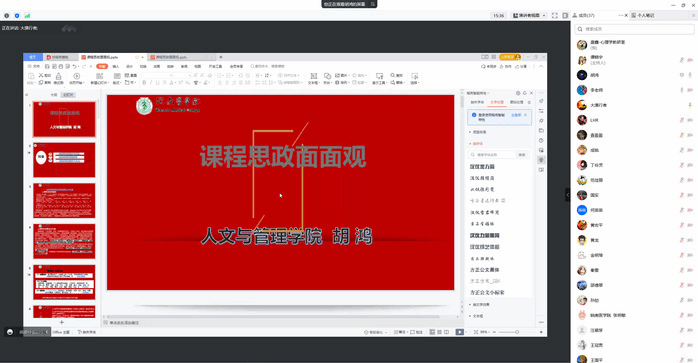Click the New Slide icon in ribbon
This screenshot has width=698, height=363.
(100, 76)
